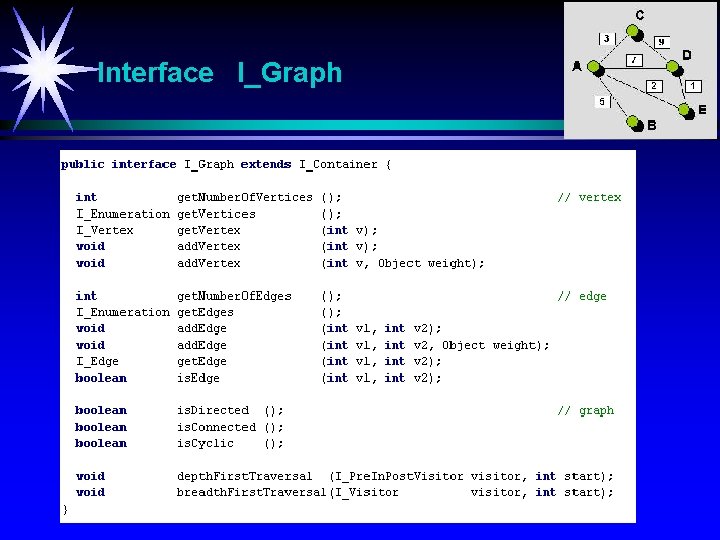Click the "I_Visitor" parameter type
The width and height of the screenshot is (720, 540).
[366, 493]
